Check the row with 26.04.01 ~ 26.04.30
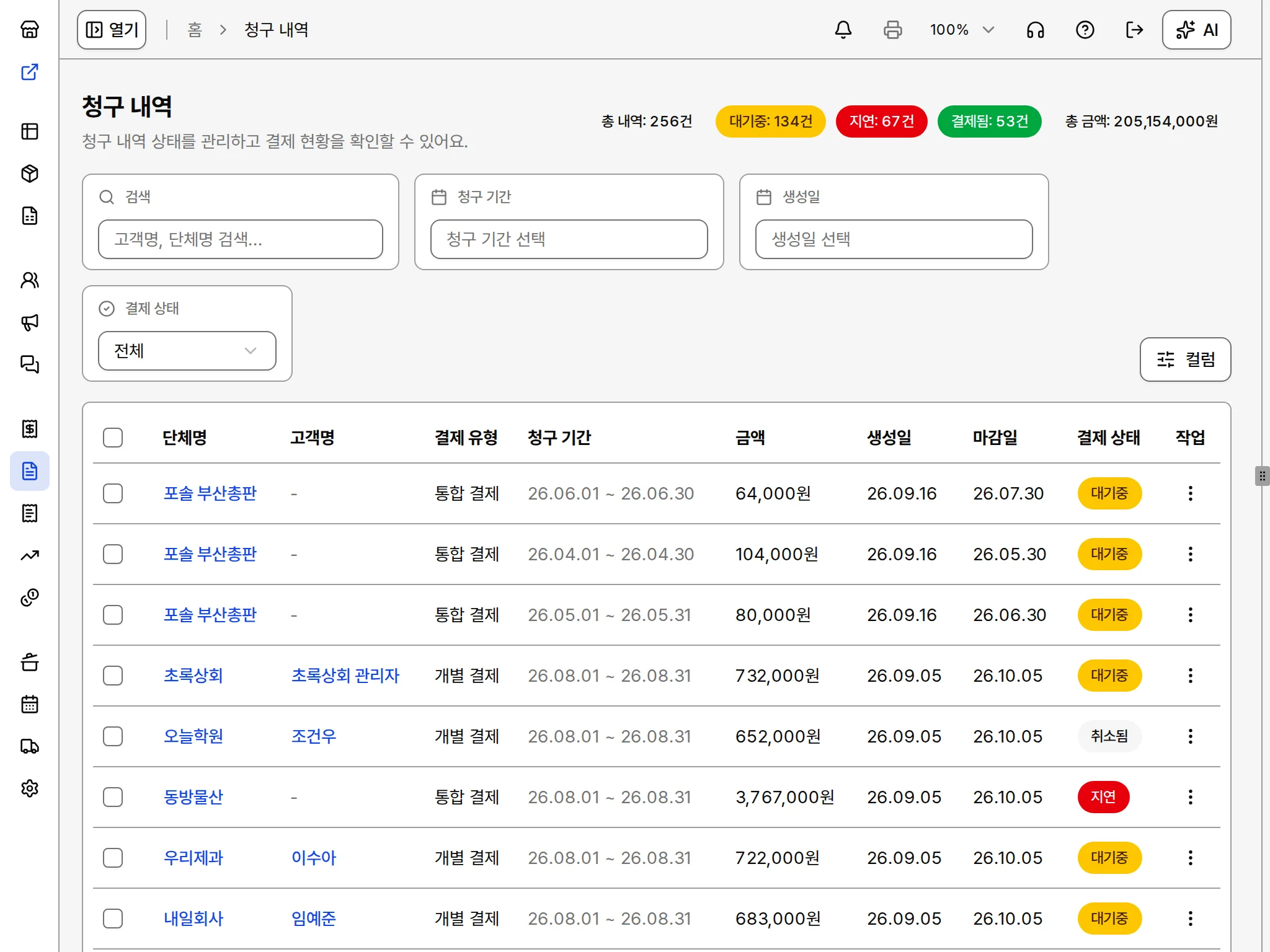This screenshot has height=952, width=1270. click(113, 554)
